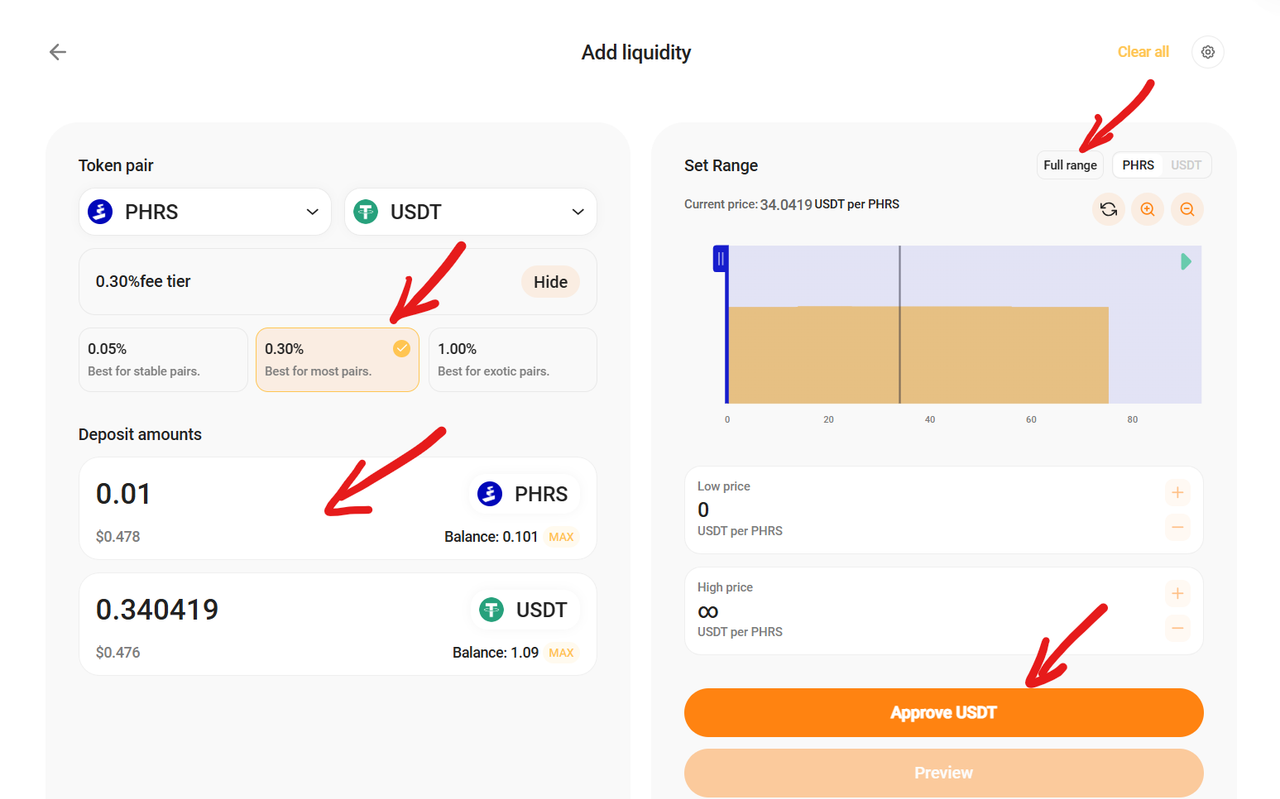This screenshot has width=1280, height=799.
Task: Click MAX for USDT balance
Action: pyautogui.click(x=561, y=653)
